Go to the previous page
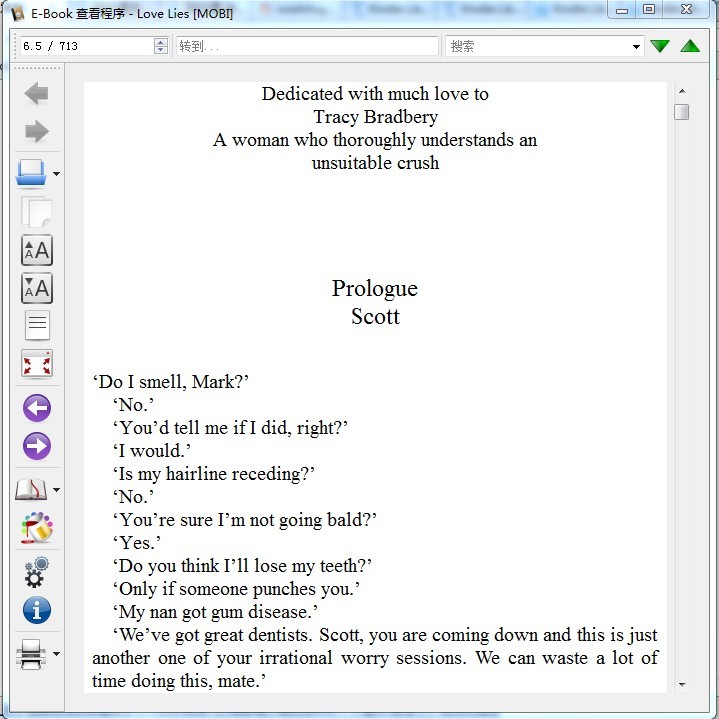This screenshot has height=719, width=719. [36, 408]
